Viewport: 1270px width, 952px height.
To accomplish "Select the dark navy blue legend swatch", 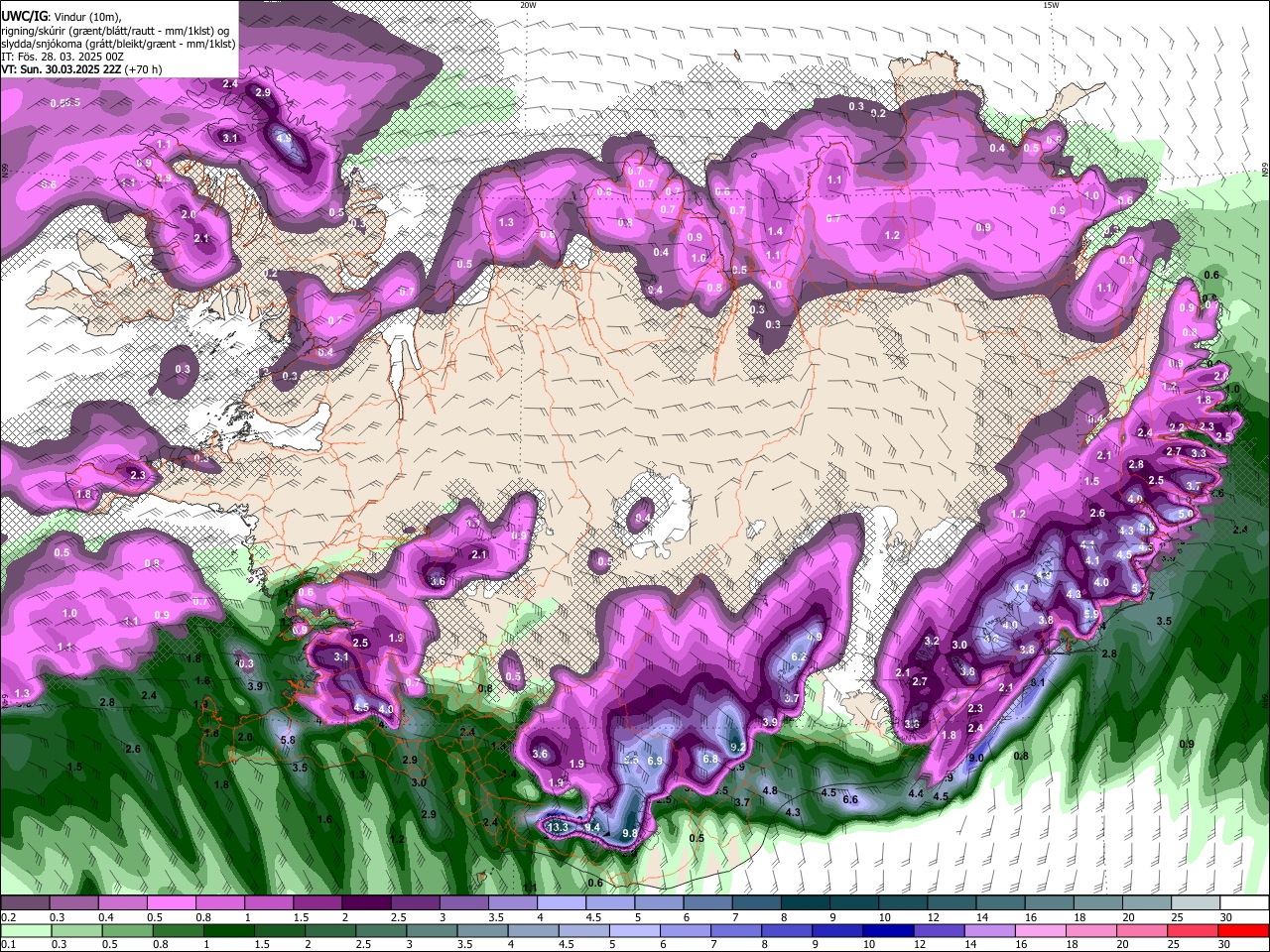I will coord(887,931).
